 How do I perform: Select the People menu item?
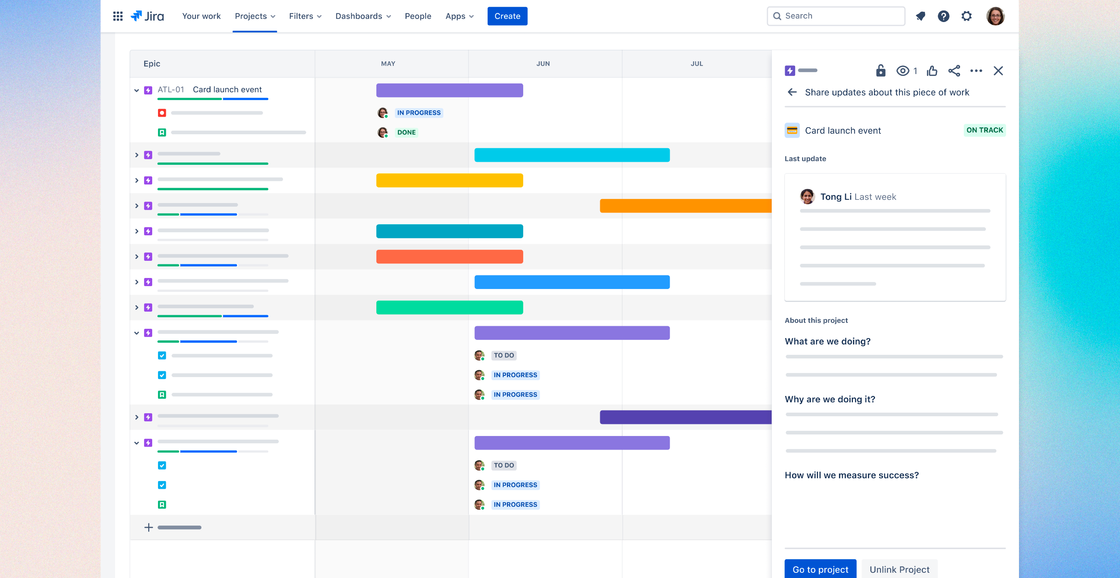pyautogui.click(x=418, y=16)
